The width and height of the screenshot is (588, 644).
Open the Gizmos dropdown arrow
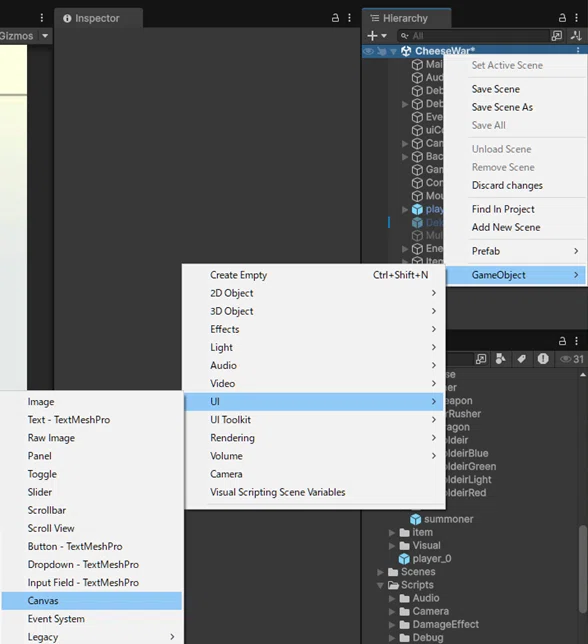pos(45,36)
